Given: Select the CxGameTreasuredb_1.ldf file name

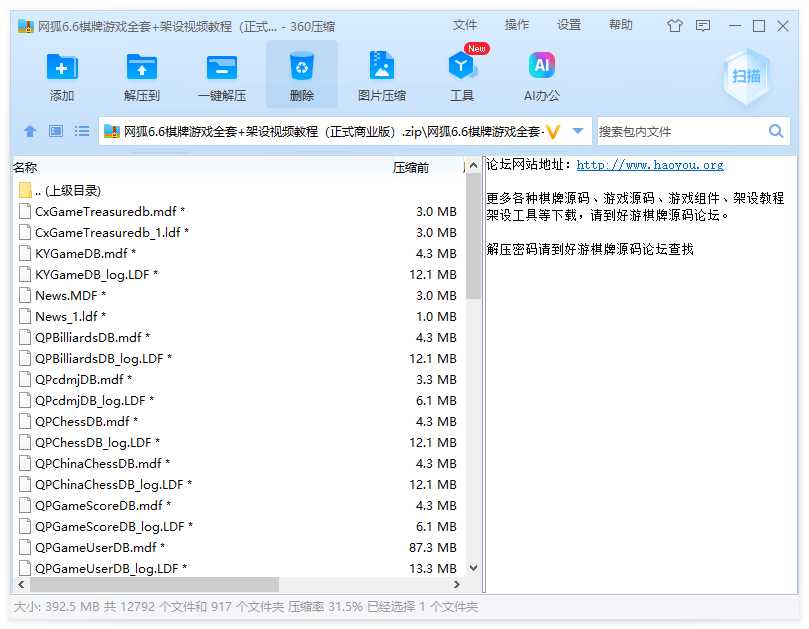Looking at the screenshot, I should point(111,232).
